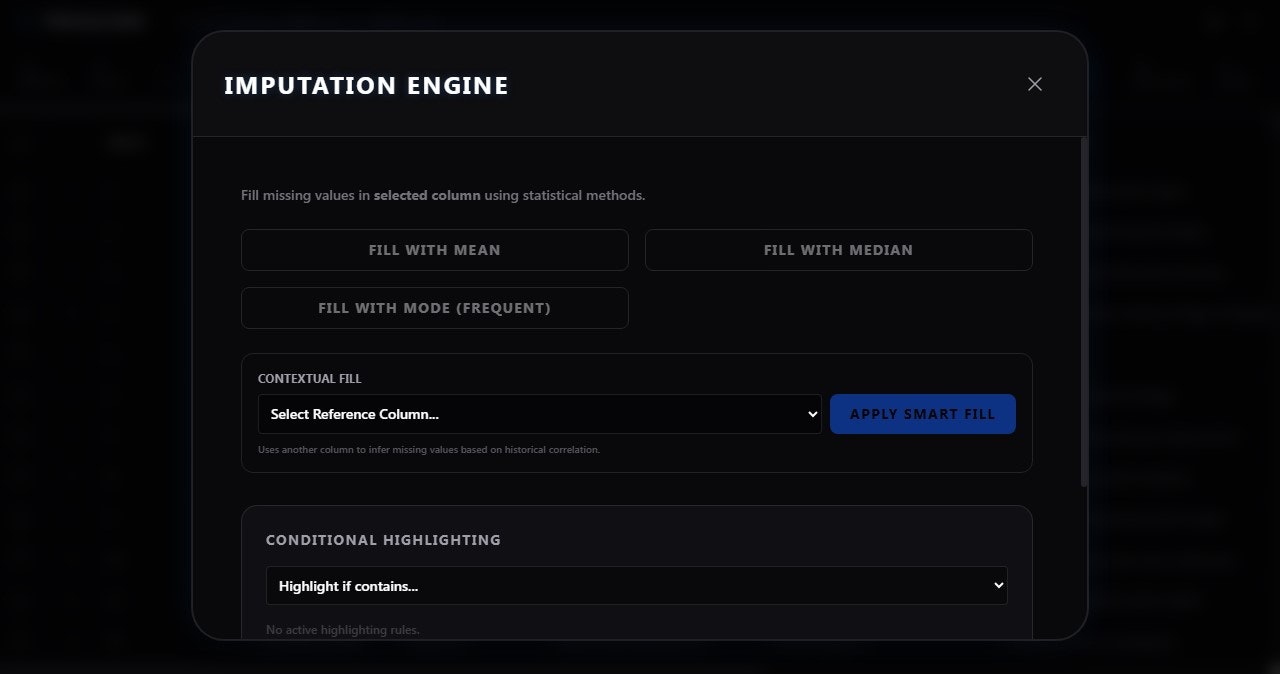1280x674 pixels.
Task: Click the Contextual Fill label
Action: [x=310, y=379]
